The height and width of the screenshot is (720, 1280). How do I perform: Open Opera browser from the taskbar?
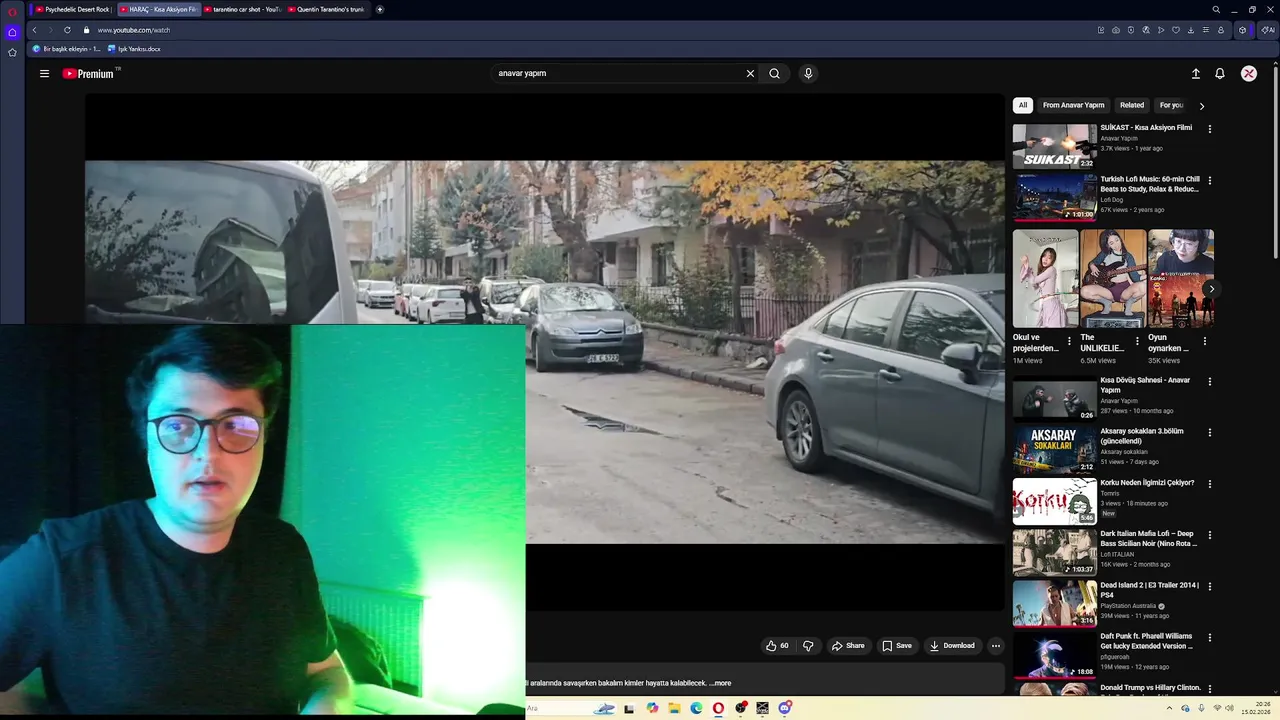[718, 708]
